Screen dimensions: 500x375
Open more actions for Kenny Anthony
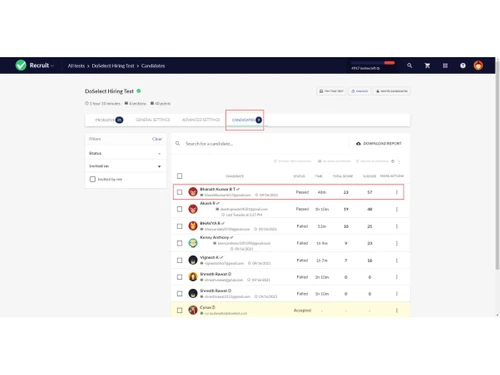pyautogui.click(x=397, y=243)
